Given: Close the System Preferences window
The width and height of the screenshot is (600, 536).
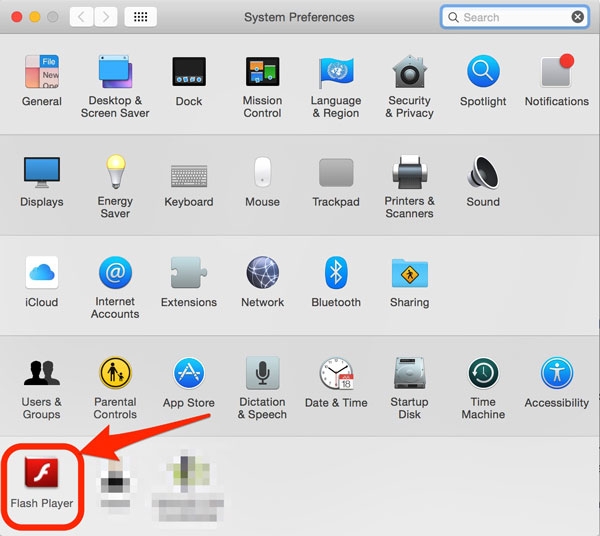Looking at the screenshot, I should pyautogui.click(x=16, y=17).
